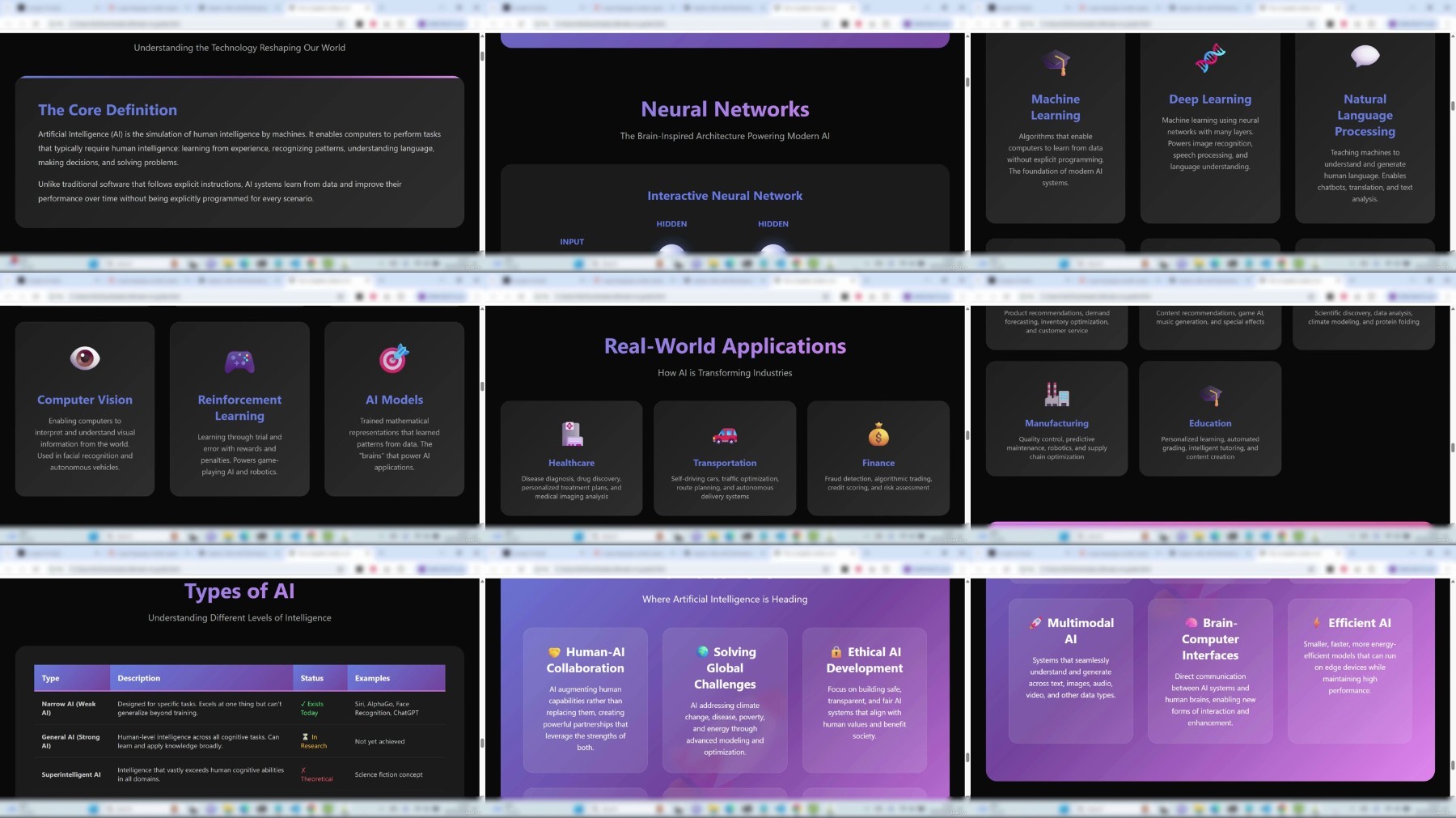Click the factory icon above Manufacturing
1456x818 pixels.
coord(1056,394)
